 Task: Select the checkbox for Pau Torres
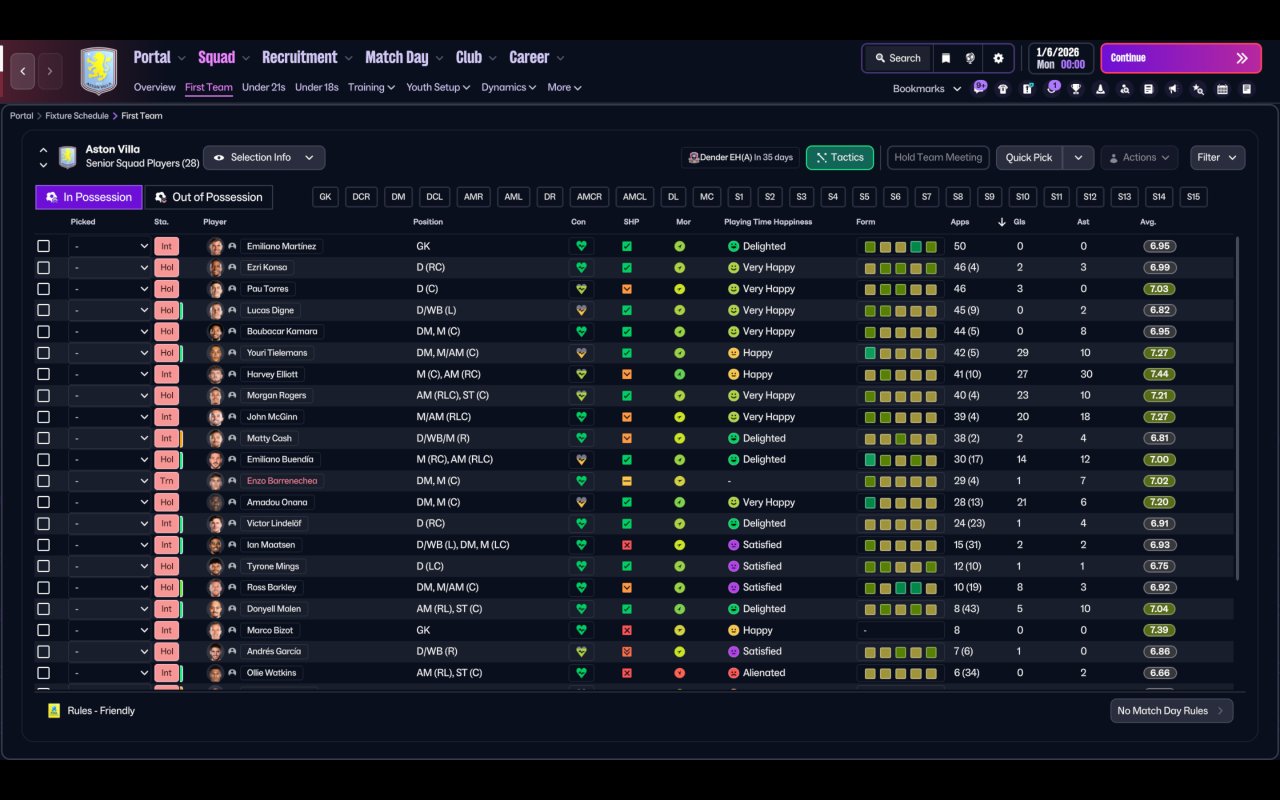43,289
